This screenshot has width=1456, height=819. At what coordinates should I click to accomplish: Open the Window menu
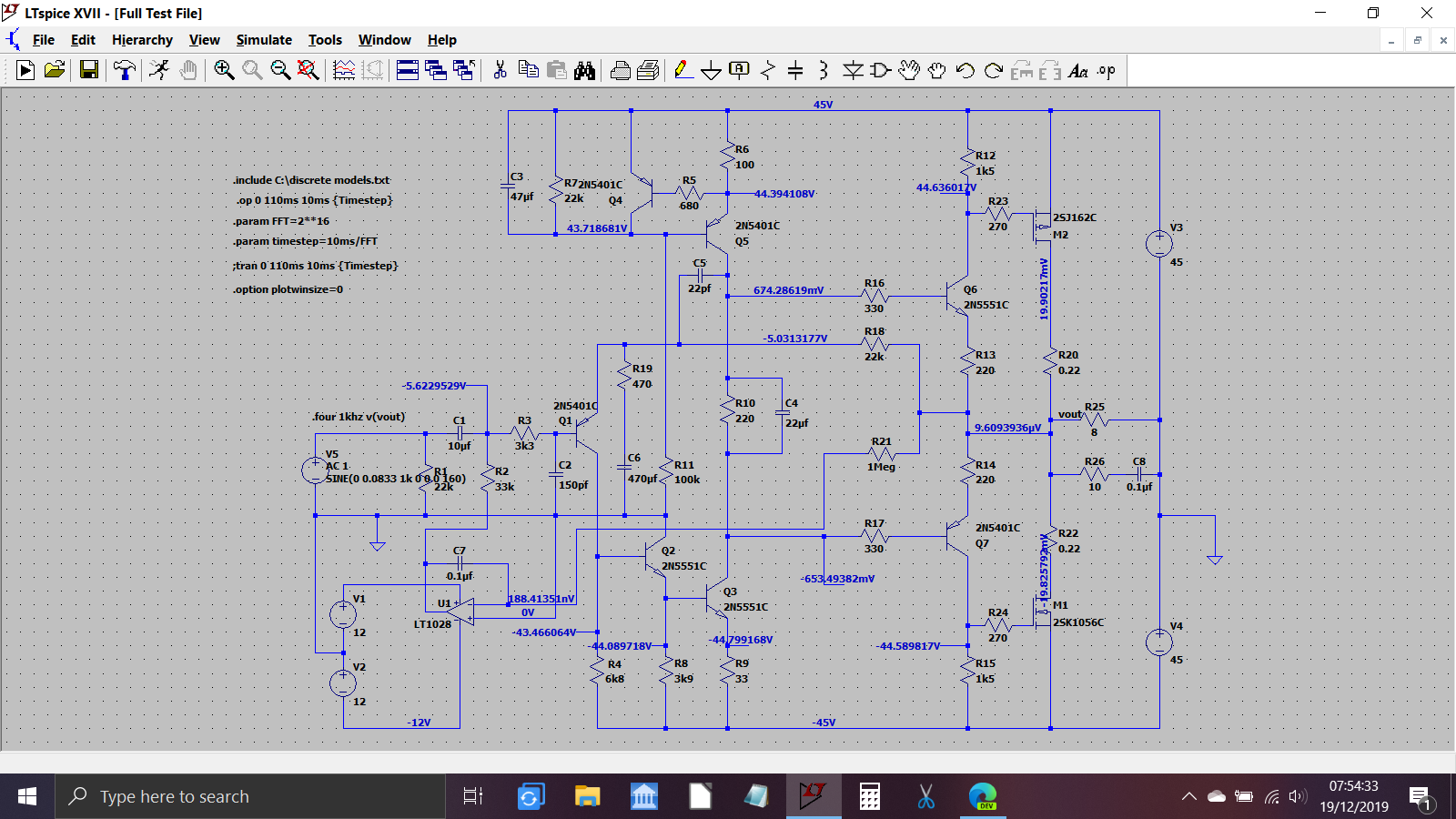[x=384, y=40]
